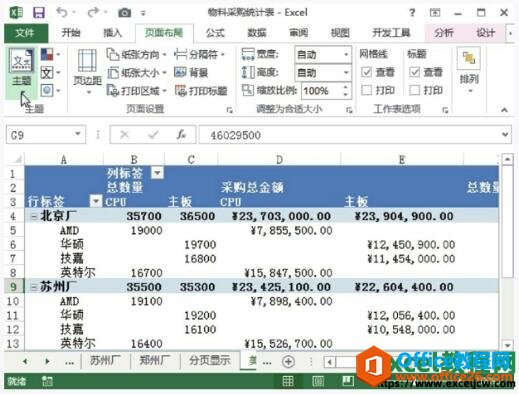Switch to 数据 data tab
Image resolution: width=519 pixels, height=394 pixels.
click(257, 33)
